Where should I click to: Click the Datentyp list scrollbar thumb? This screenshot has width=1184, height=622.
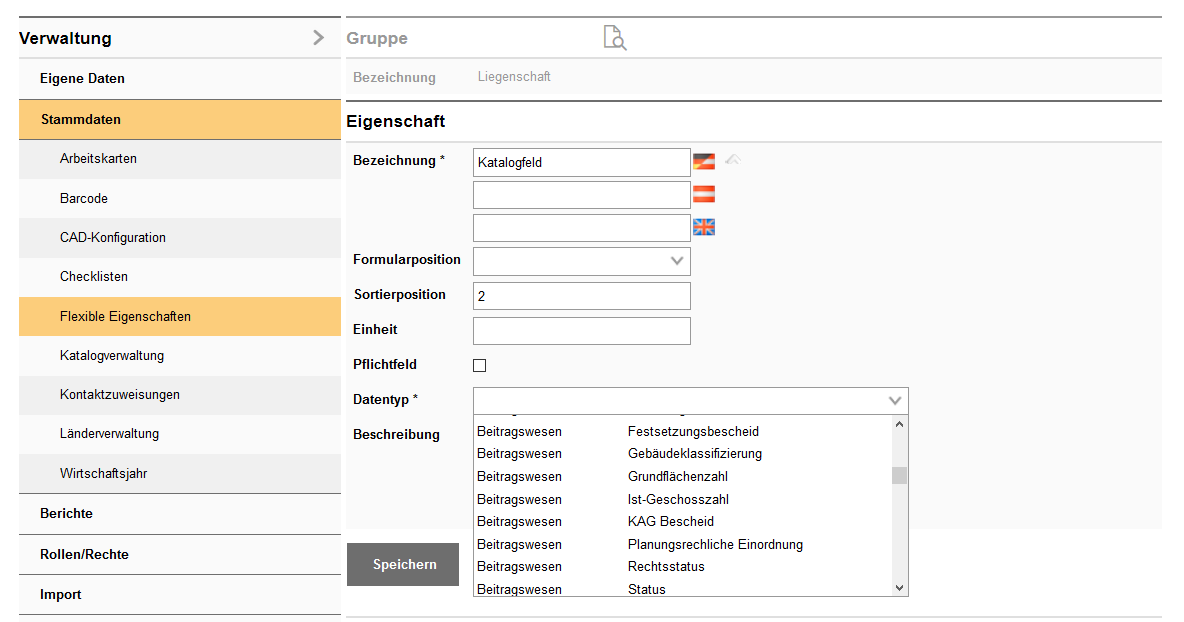(x=900, y=475)
